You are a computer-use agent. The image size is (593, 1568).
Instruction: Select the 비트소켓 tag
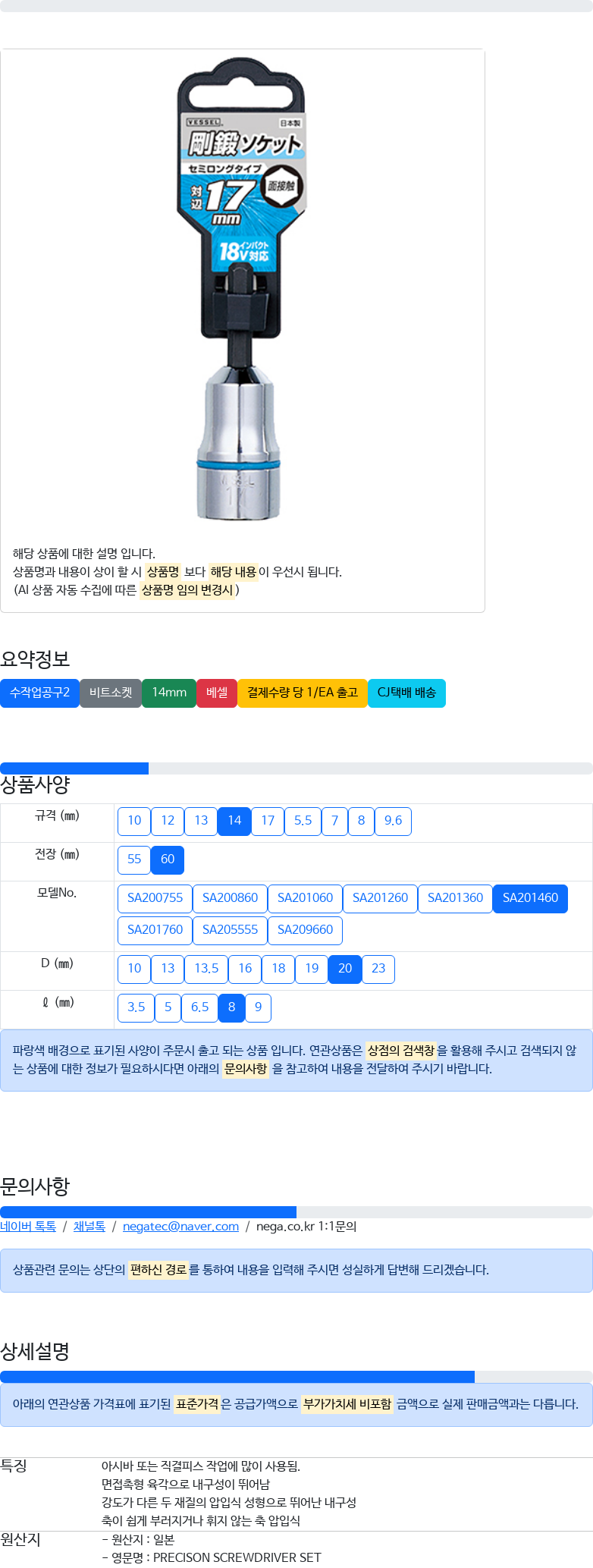click(111, 693)
